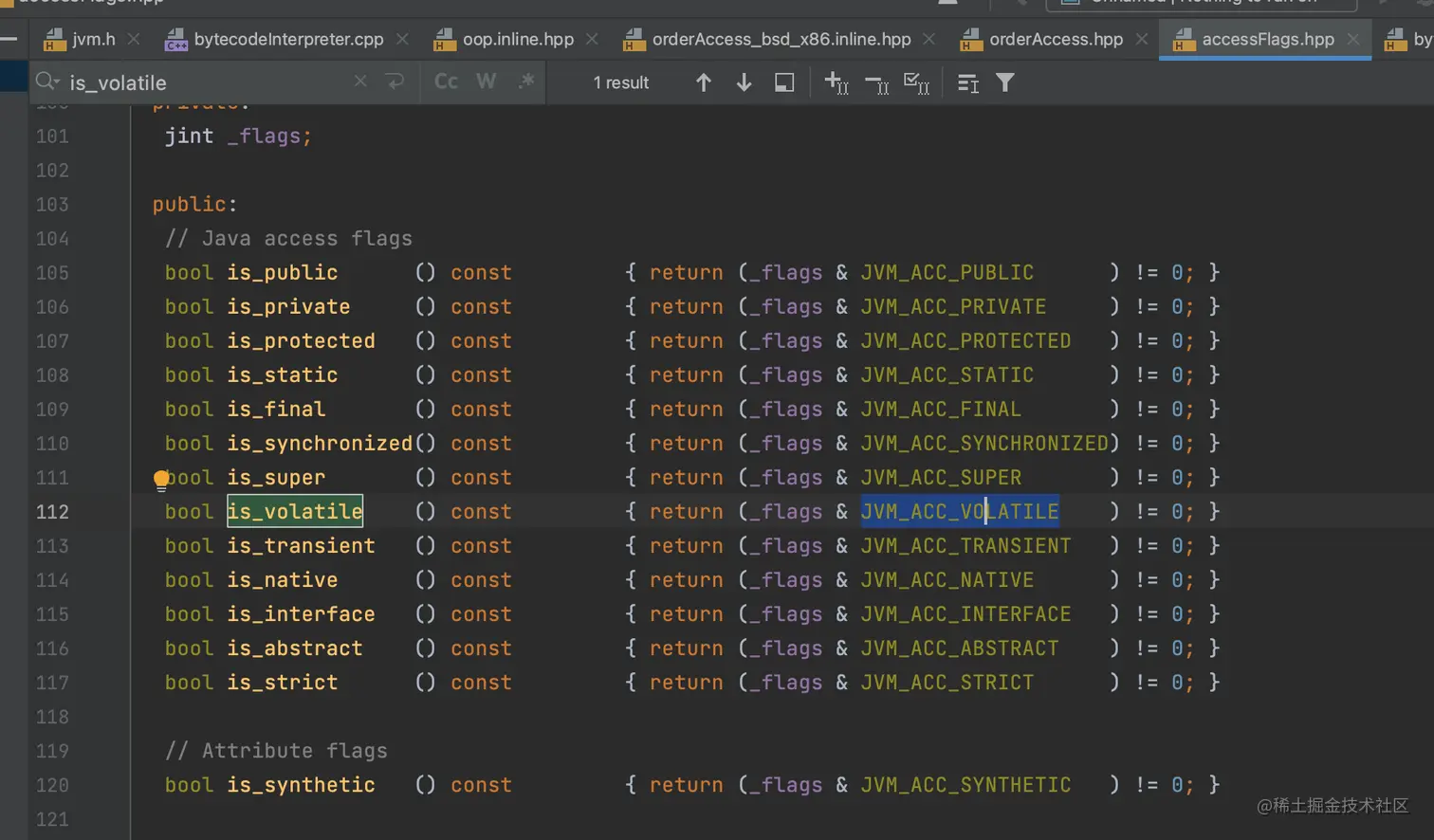Open orderAccess_bsd_x86.inline.hpp tab
Screen dimensions: 1434x840
[x=781, y=39]
